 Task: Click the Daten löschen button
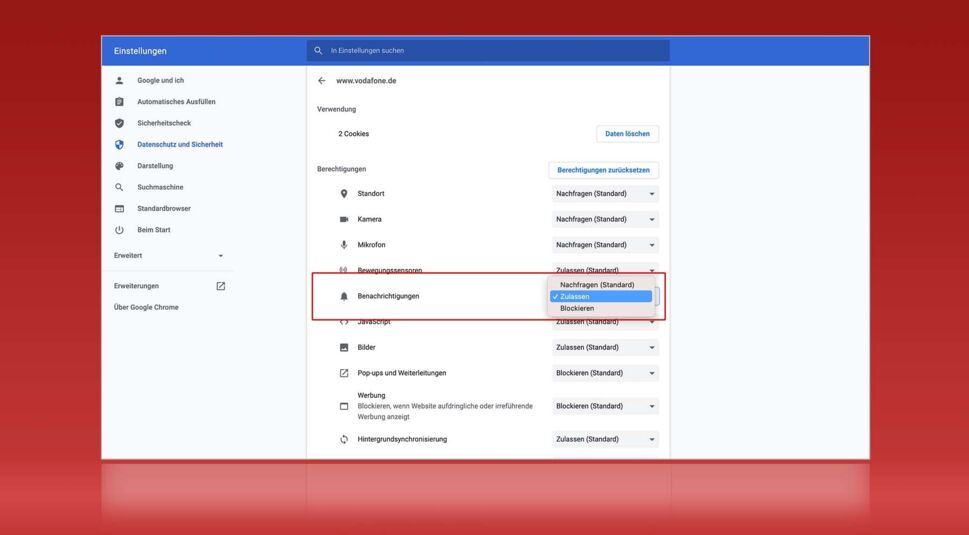click(x=627, y=134)
